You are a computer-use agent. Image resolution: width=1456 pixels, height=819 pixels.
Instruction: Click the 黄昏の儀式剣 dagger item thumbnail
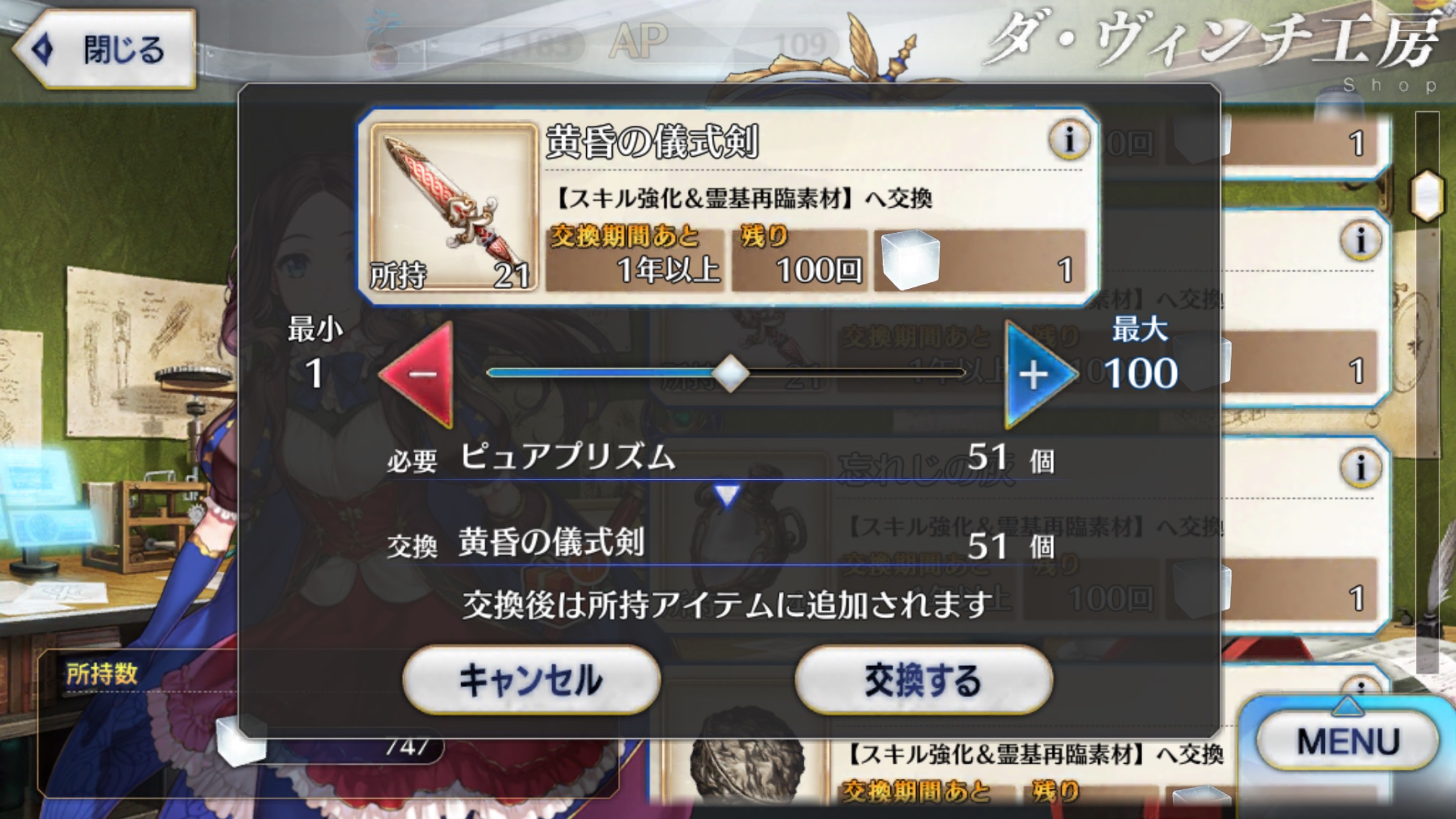click(454, 208)
